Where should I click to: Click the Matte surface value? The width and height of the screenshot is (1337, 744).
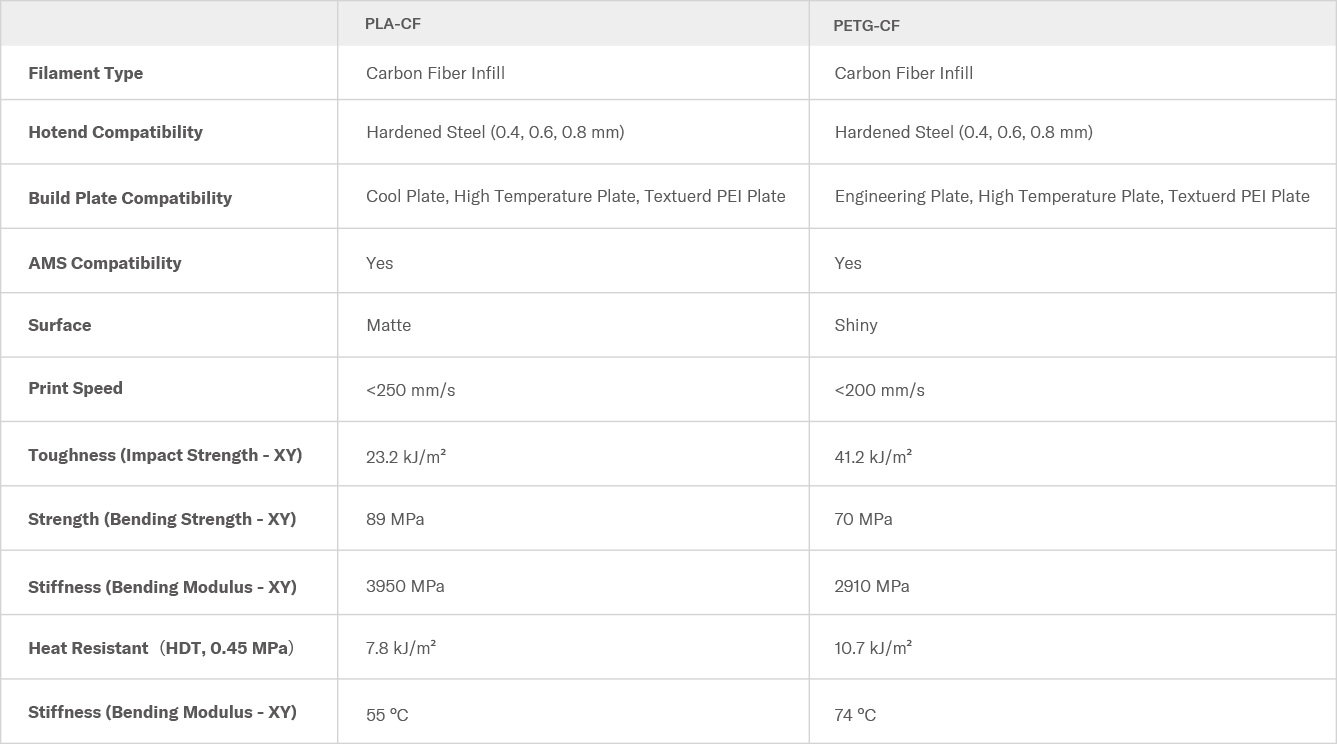(388, 325)
